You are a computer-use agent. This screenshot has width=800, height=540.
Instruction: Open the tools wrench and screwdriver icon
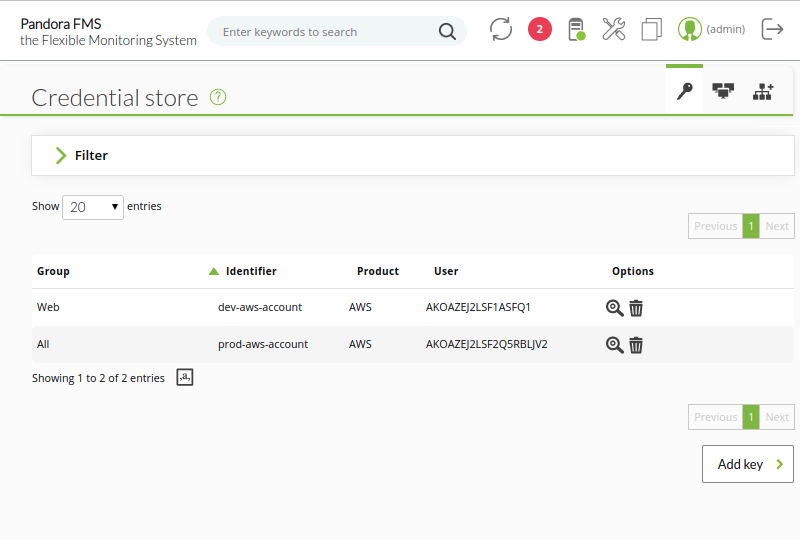(613, 29)
